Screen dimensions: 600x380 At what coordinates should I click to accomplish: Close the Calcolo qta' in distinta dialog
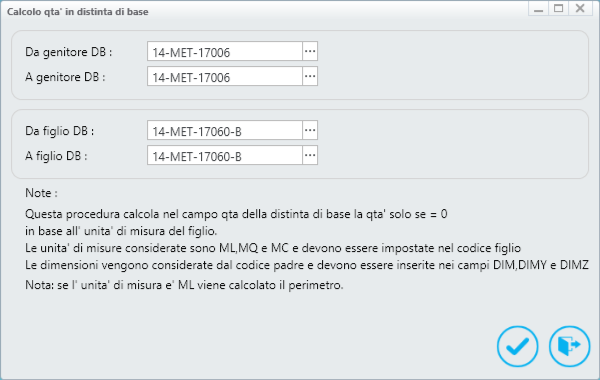pos(580,8)
